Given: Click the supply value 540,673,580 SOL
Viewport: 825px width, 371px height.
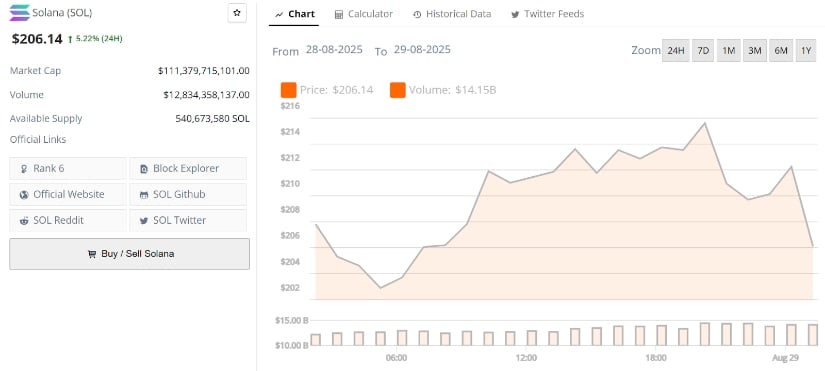Looking at the screenshot, I should 213,119.
